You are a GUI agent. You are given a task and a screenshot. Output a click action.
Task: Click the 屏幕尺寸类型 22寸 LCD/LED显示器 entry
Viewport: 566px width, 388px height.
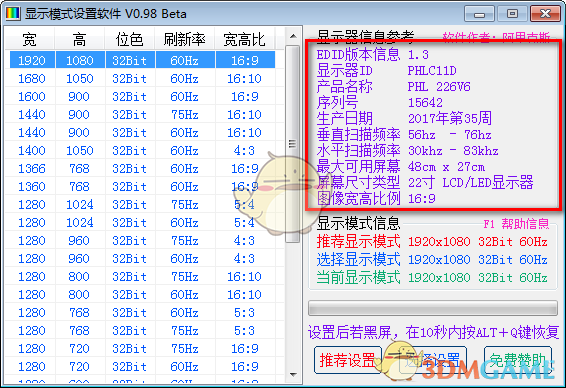pos(425,183)
